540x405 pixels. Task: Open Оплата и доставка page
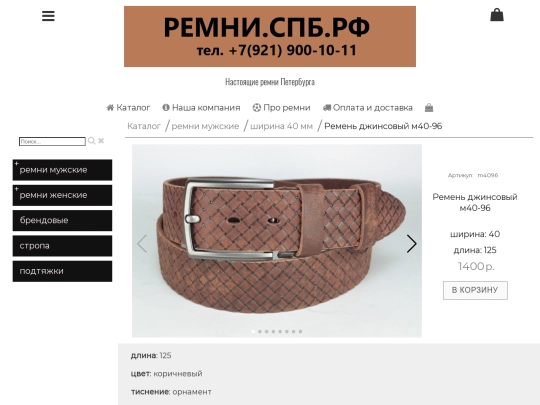pyautogui.click(x=367, y=108)
